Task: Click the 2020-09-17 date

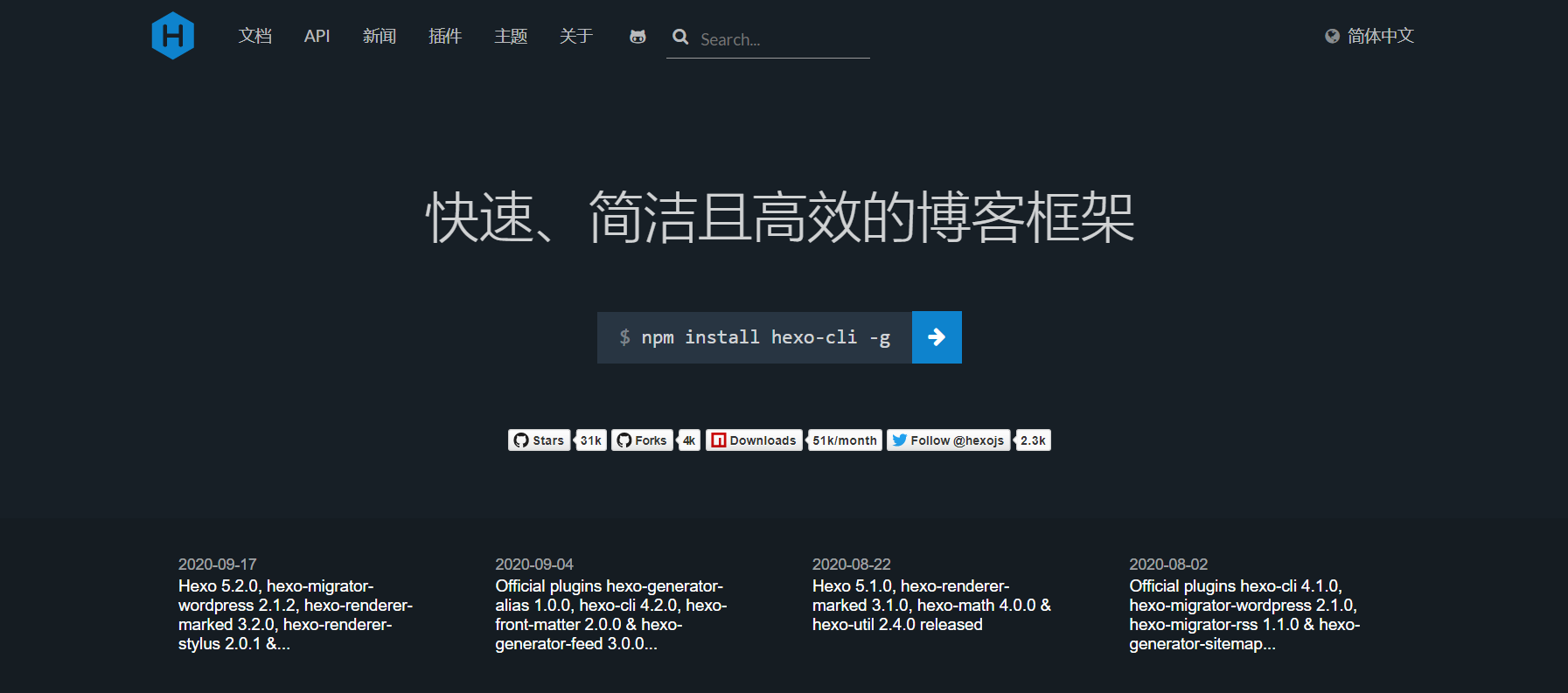Action: [x=218, y=565]
